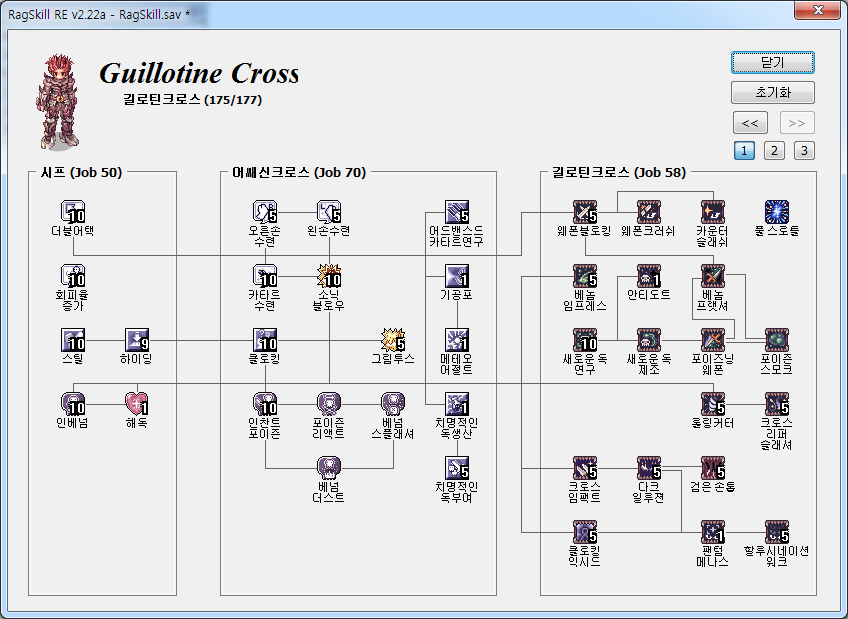
Task: Select the 검은 손톱 skill icon
Action: coord(713,468)
